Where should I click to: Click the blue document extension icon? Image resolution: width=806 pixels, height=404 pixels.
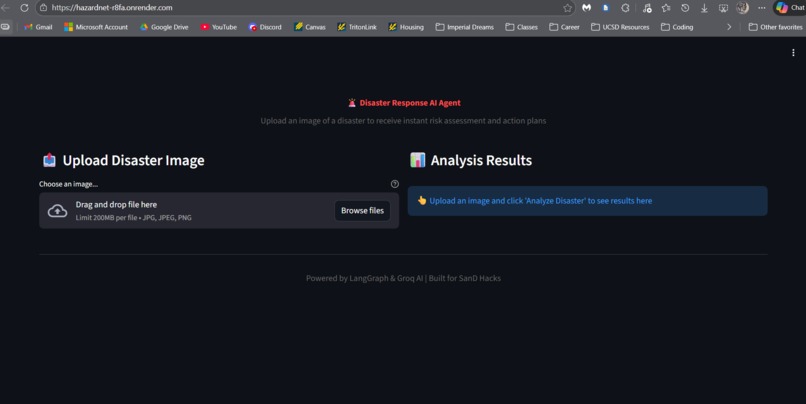coord(606,8)
